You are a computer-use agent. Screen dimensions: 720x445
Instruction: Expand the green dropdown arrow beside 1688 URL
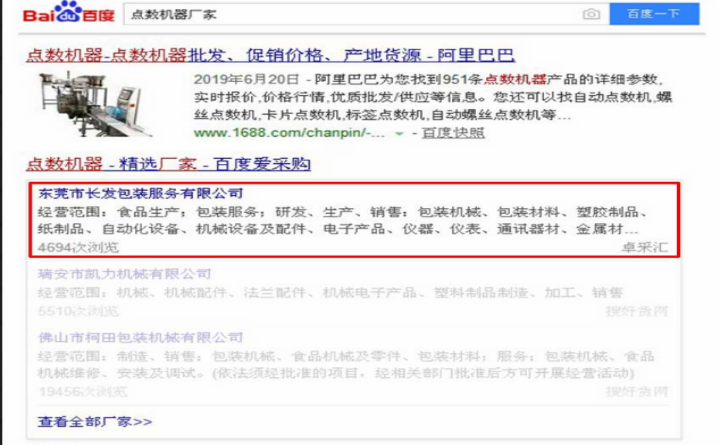point(399,134)
